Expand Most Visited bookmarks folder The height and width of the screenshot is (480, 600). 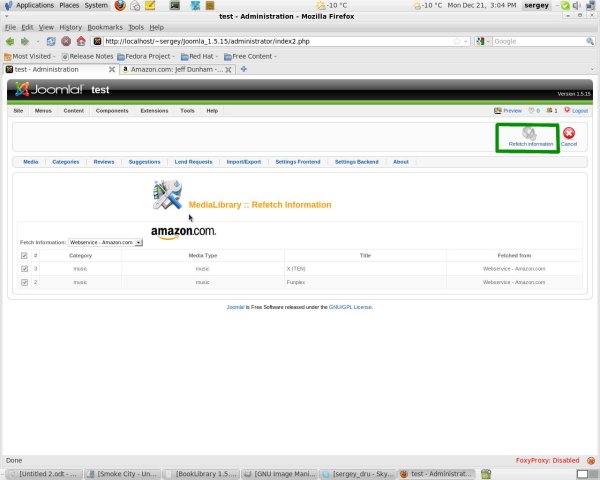click(29, 56)
